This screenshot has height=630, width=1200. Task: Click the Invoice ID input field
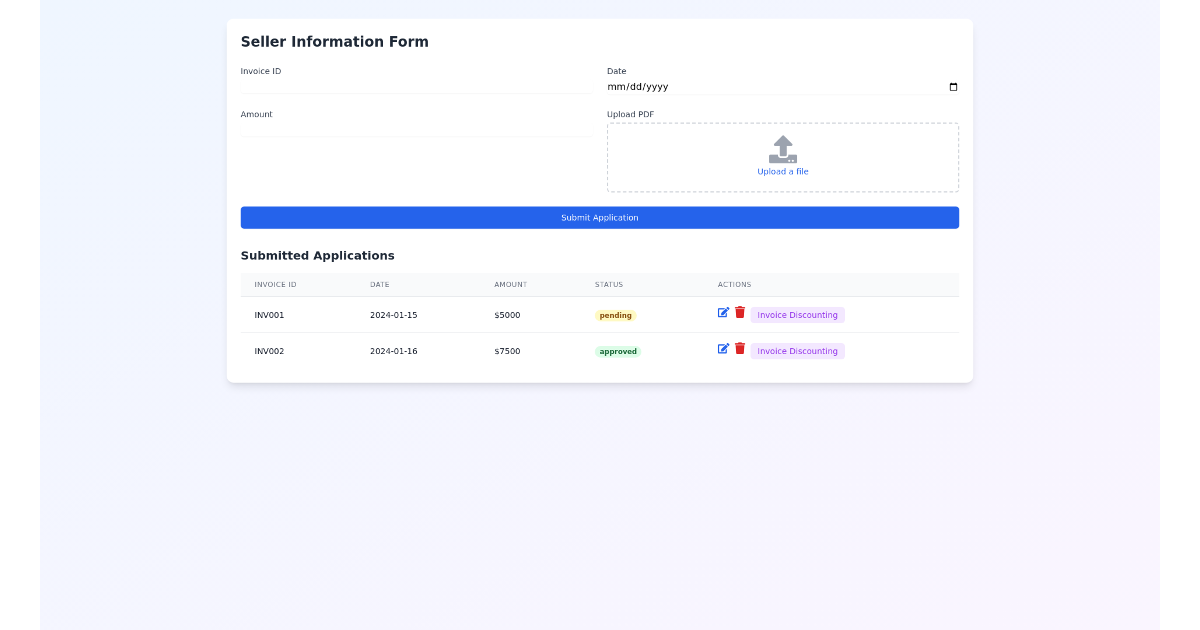click(415, 88)
